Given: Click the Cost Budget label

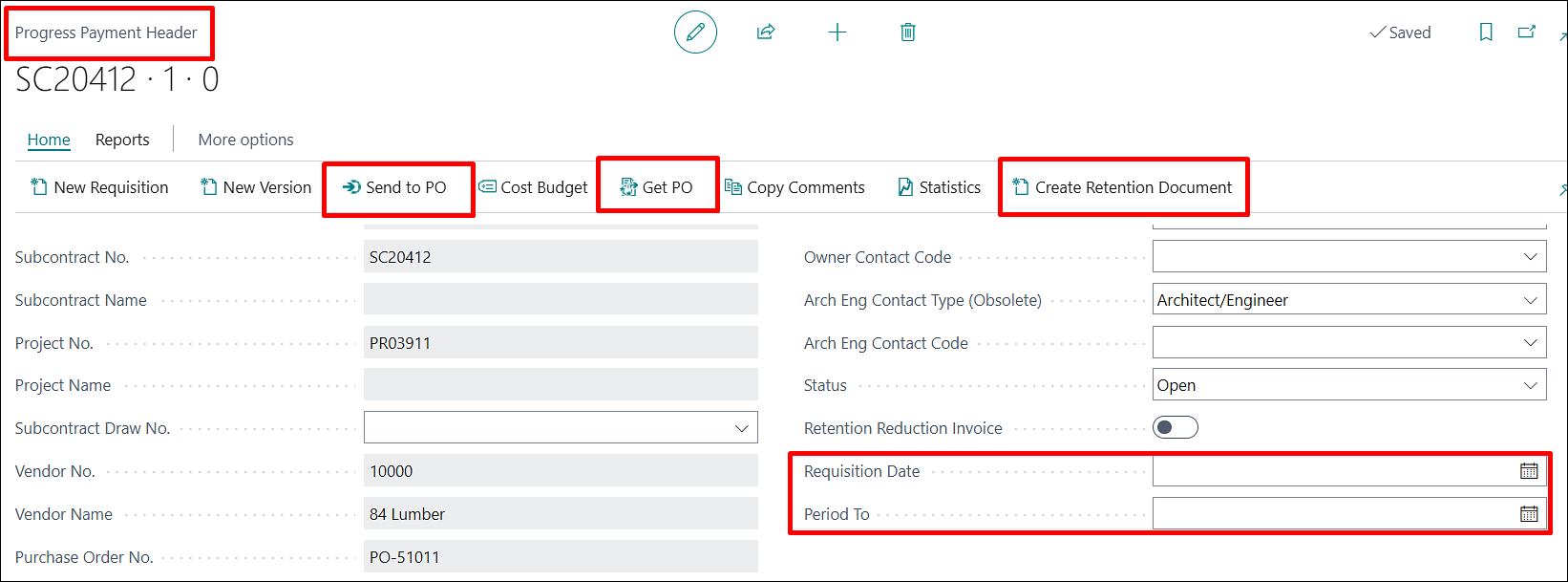Looking at the screenshot, I should [x=544, y=187].
